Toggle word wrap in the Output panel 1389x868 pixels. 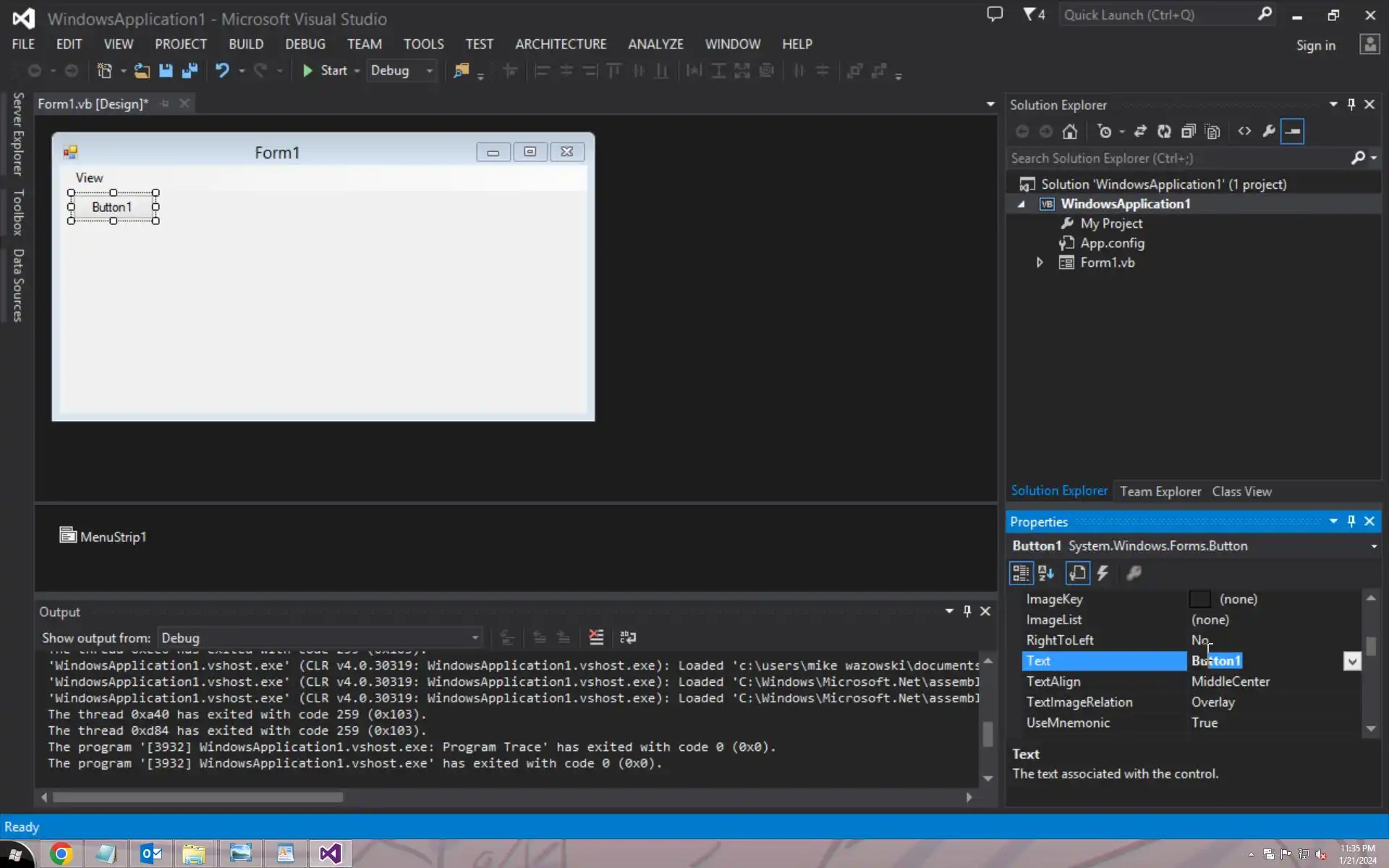628,637
